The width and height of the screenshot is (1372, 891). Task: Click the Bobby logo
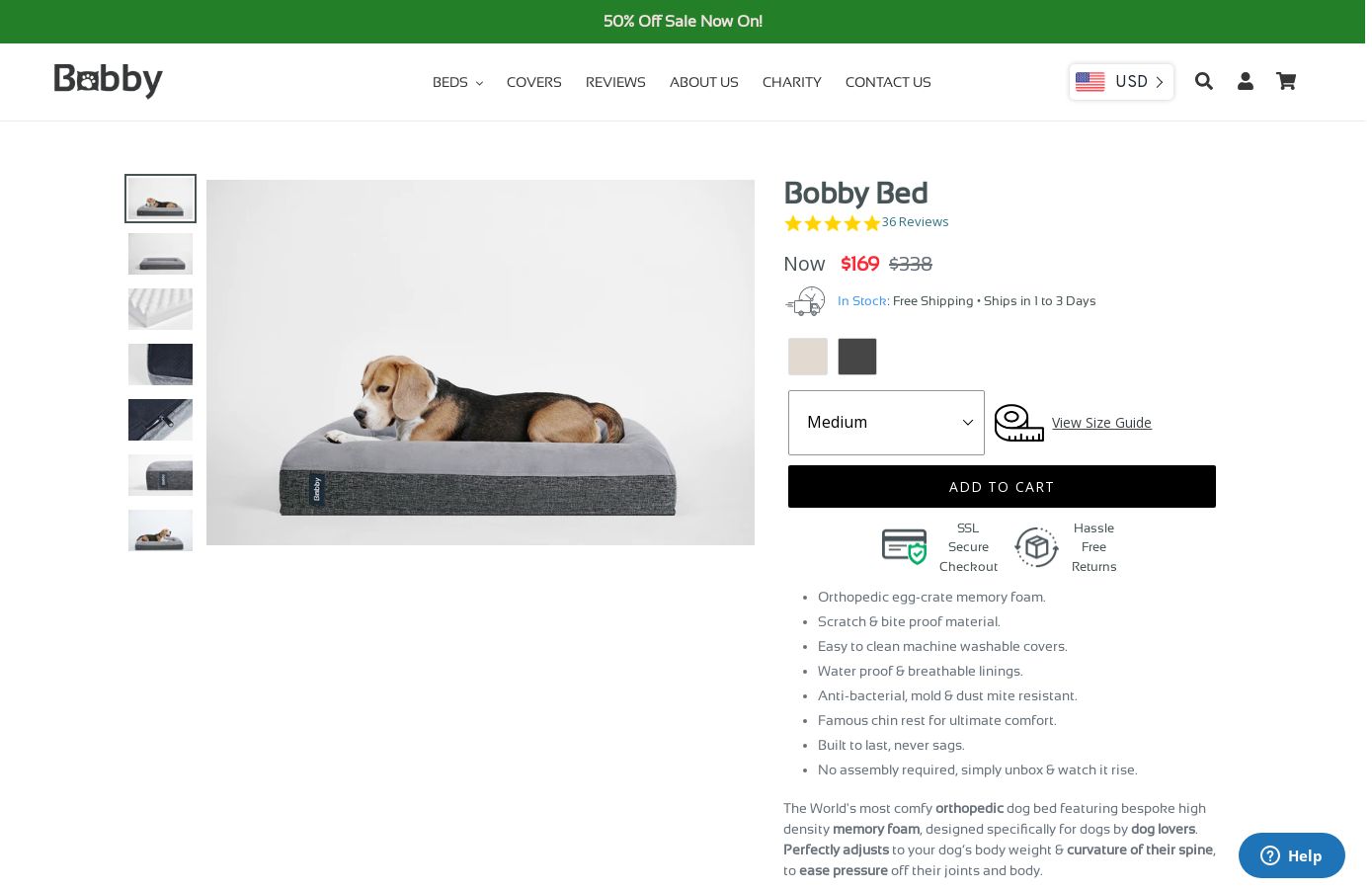pyautogui.click(x=109, y=81)
